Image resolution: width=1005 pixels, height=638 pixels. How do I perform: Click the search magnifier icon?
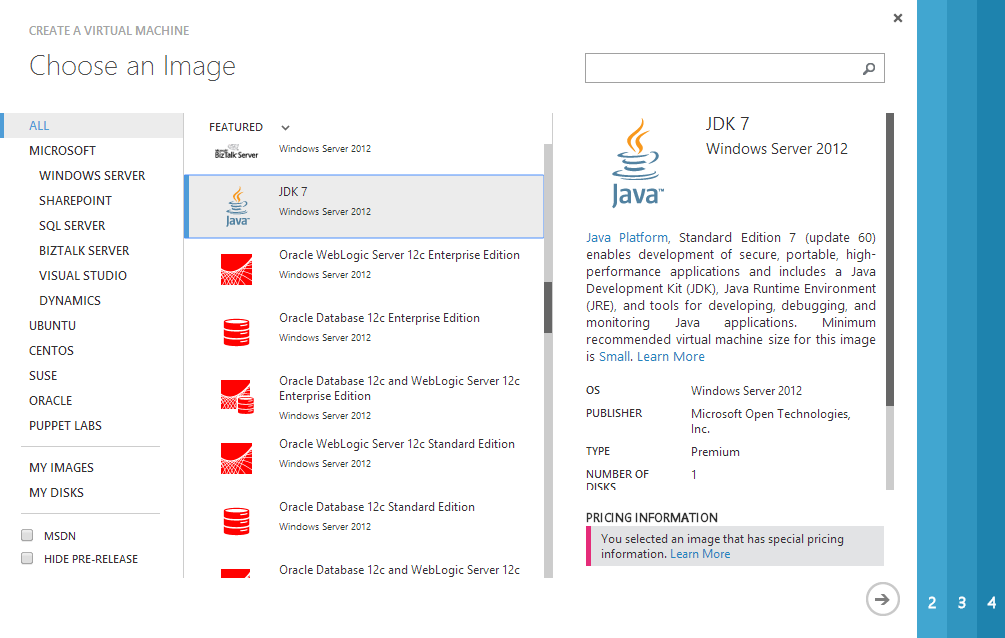pos(868,69)
